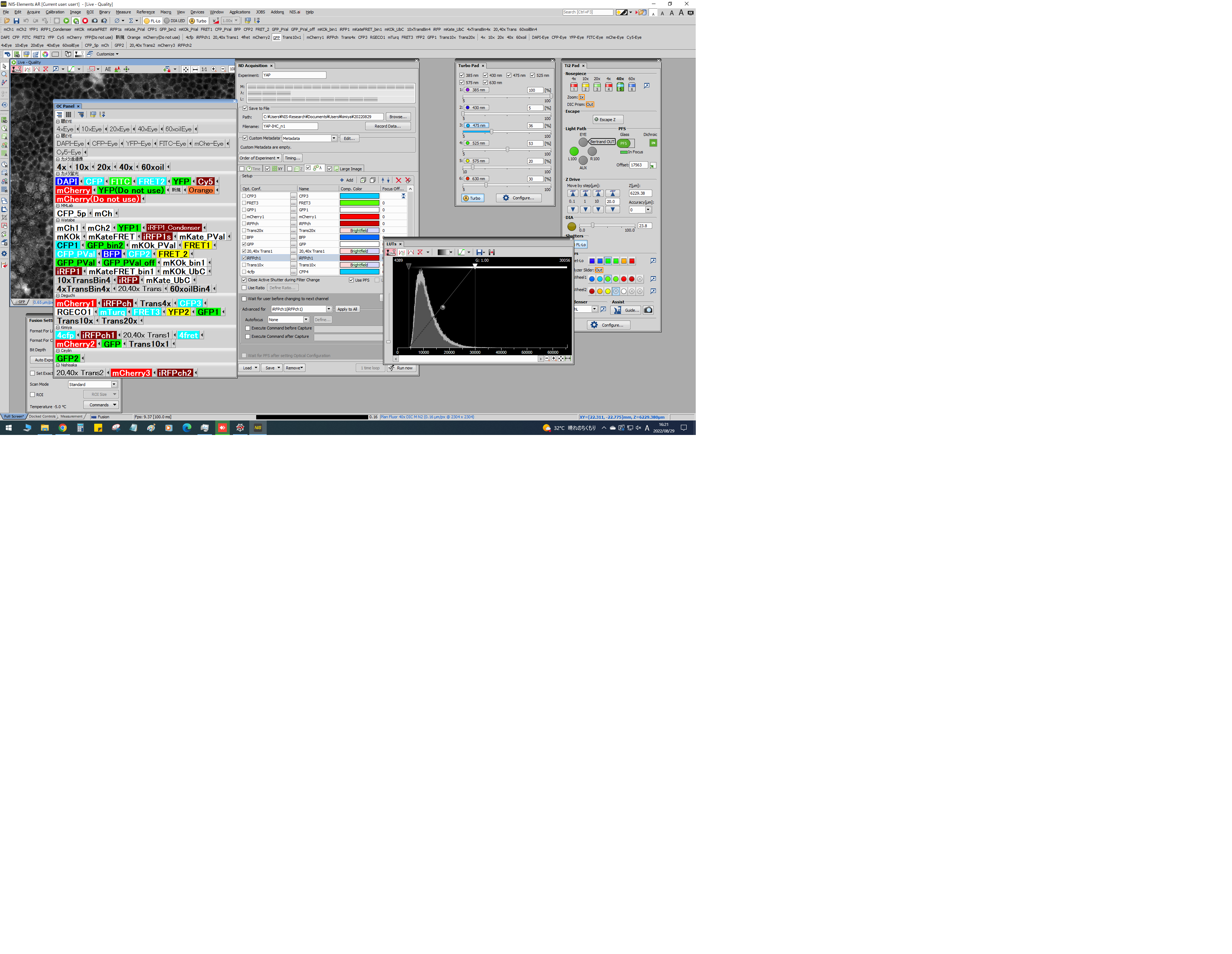Toggle the PFS switch in Ti2 Pad
The width and height of the screenshot is (1232, 954).
tap(625, 143)
